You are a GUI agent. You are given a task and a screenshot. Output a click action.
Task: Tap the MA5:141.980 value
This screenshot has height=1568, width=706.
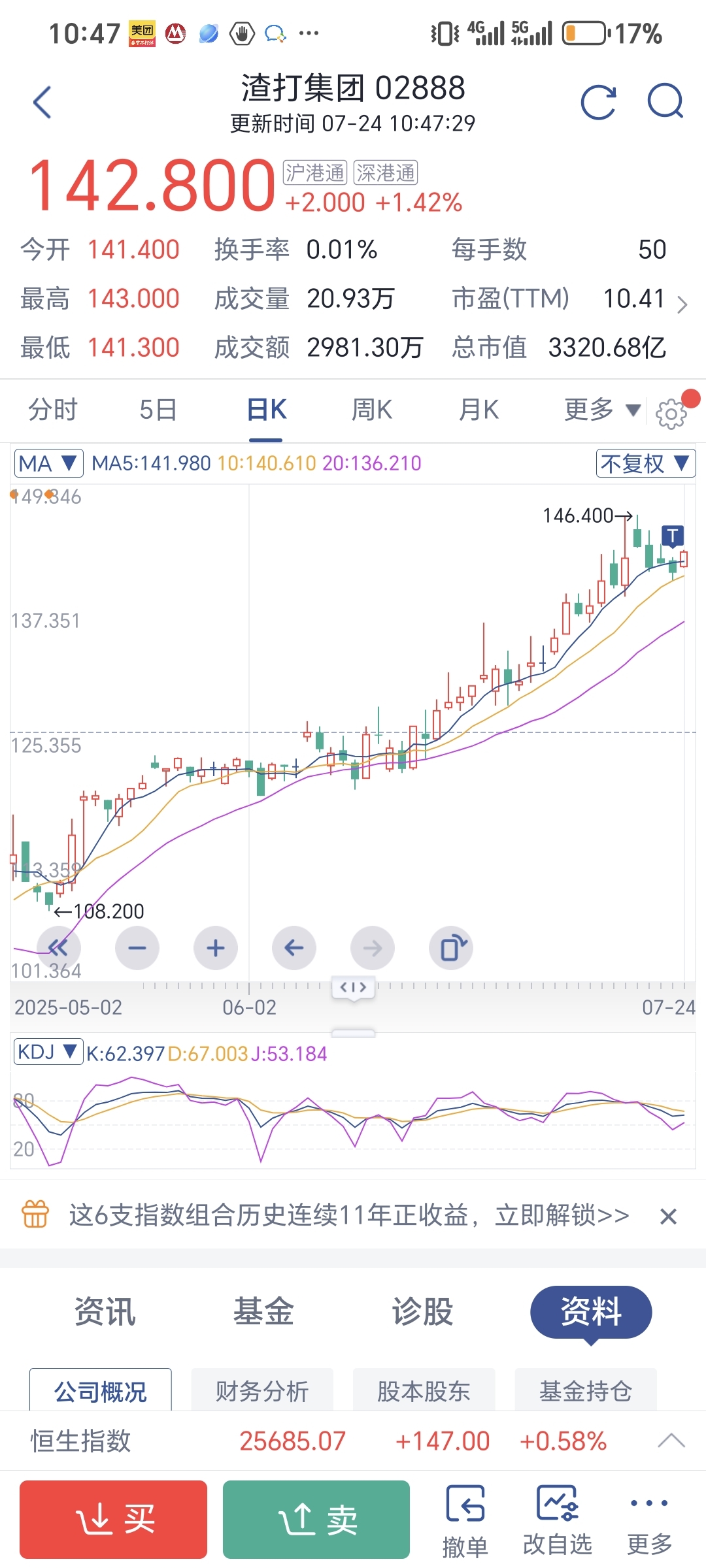click(x=151, y=463)
